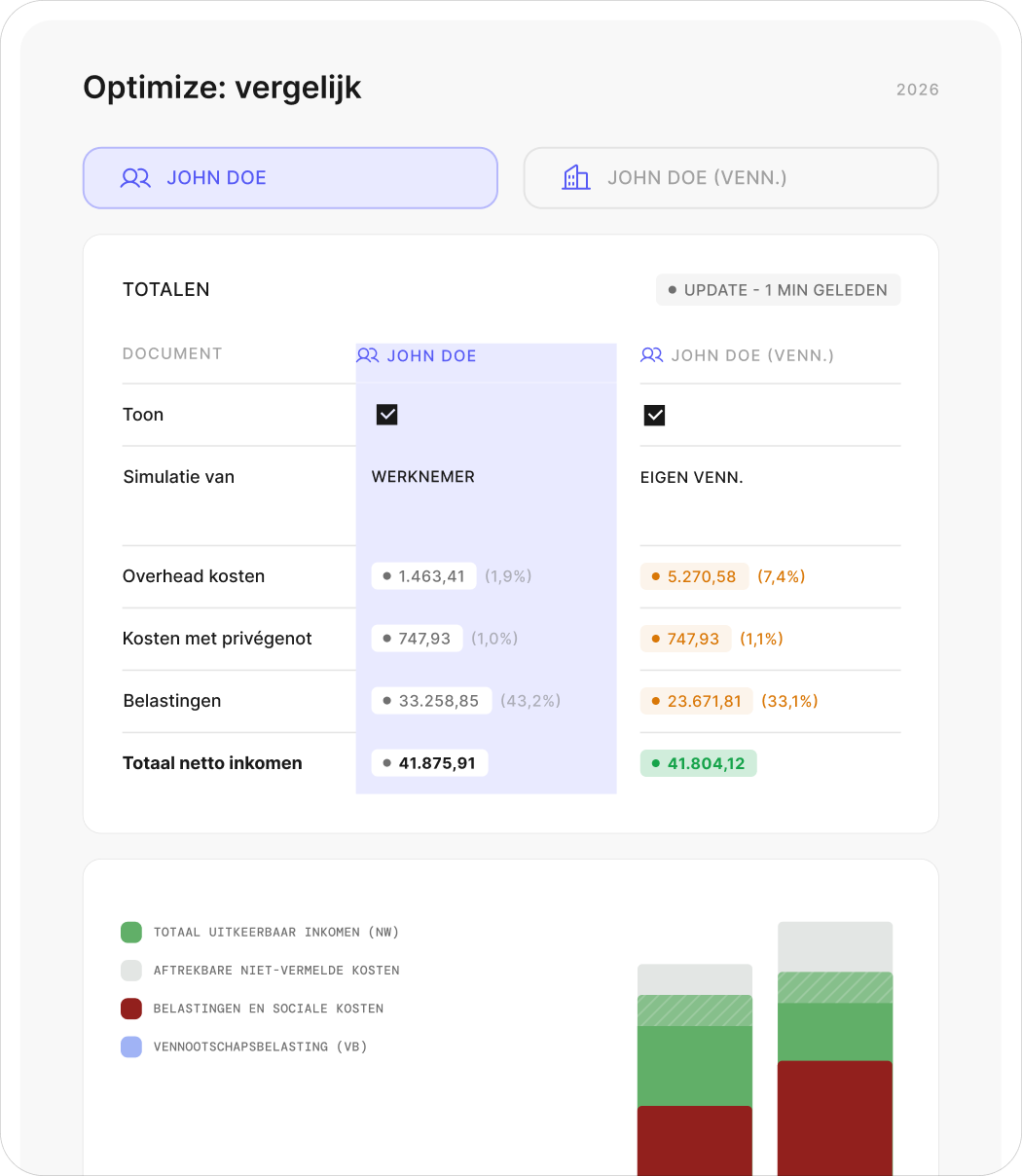Click the 5.270,58 overhead kosten value
This screenshot has height=1176, width=1022.
click(694, 576)
